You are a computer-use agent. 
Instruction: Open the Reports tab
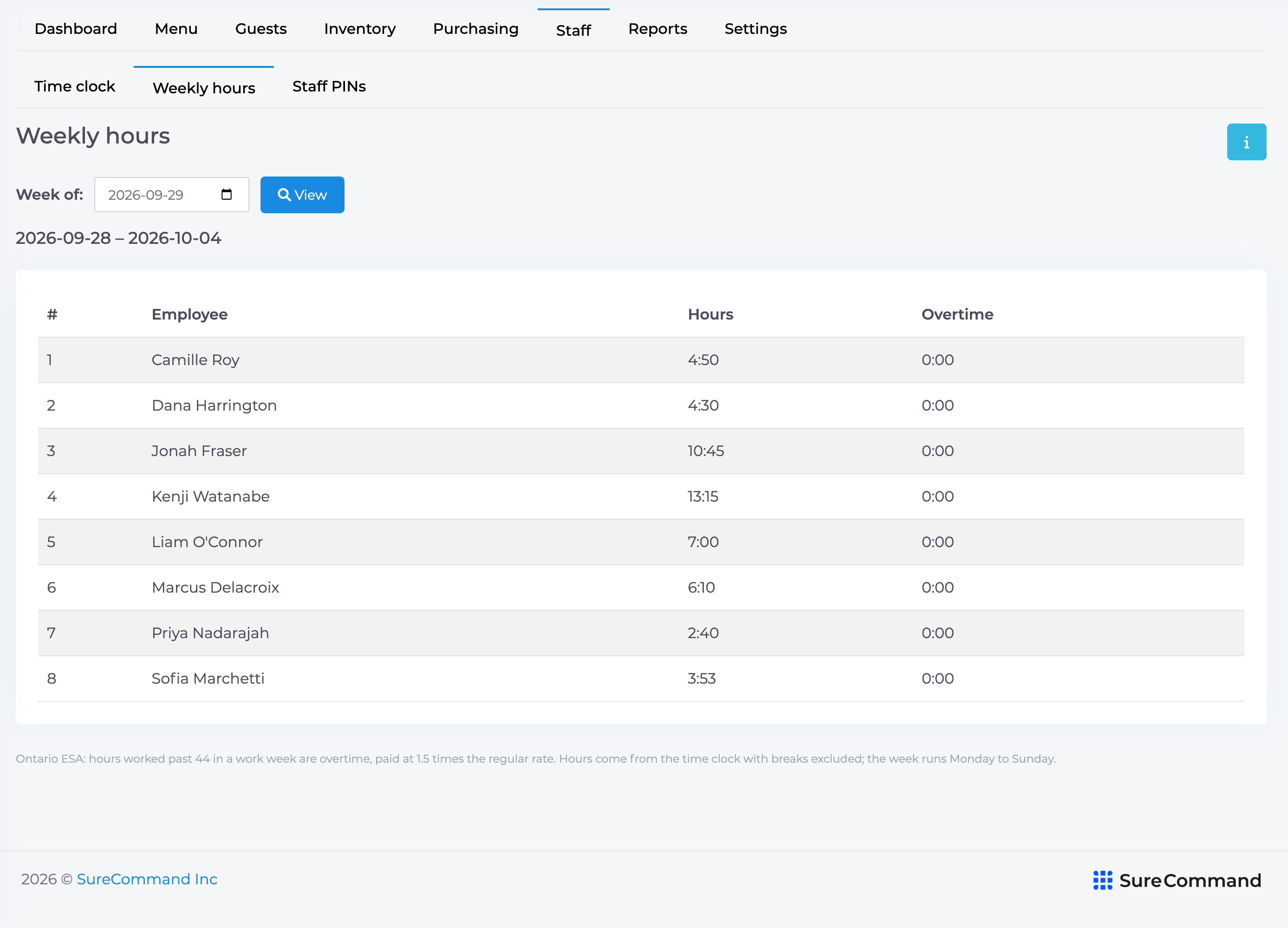point(657,29)
